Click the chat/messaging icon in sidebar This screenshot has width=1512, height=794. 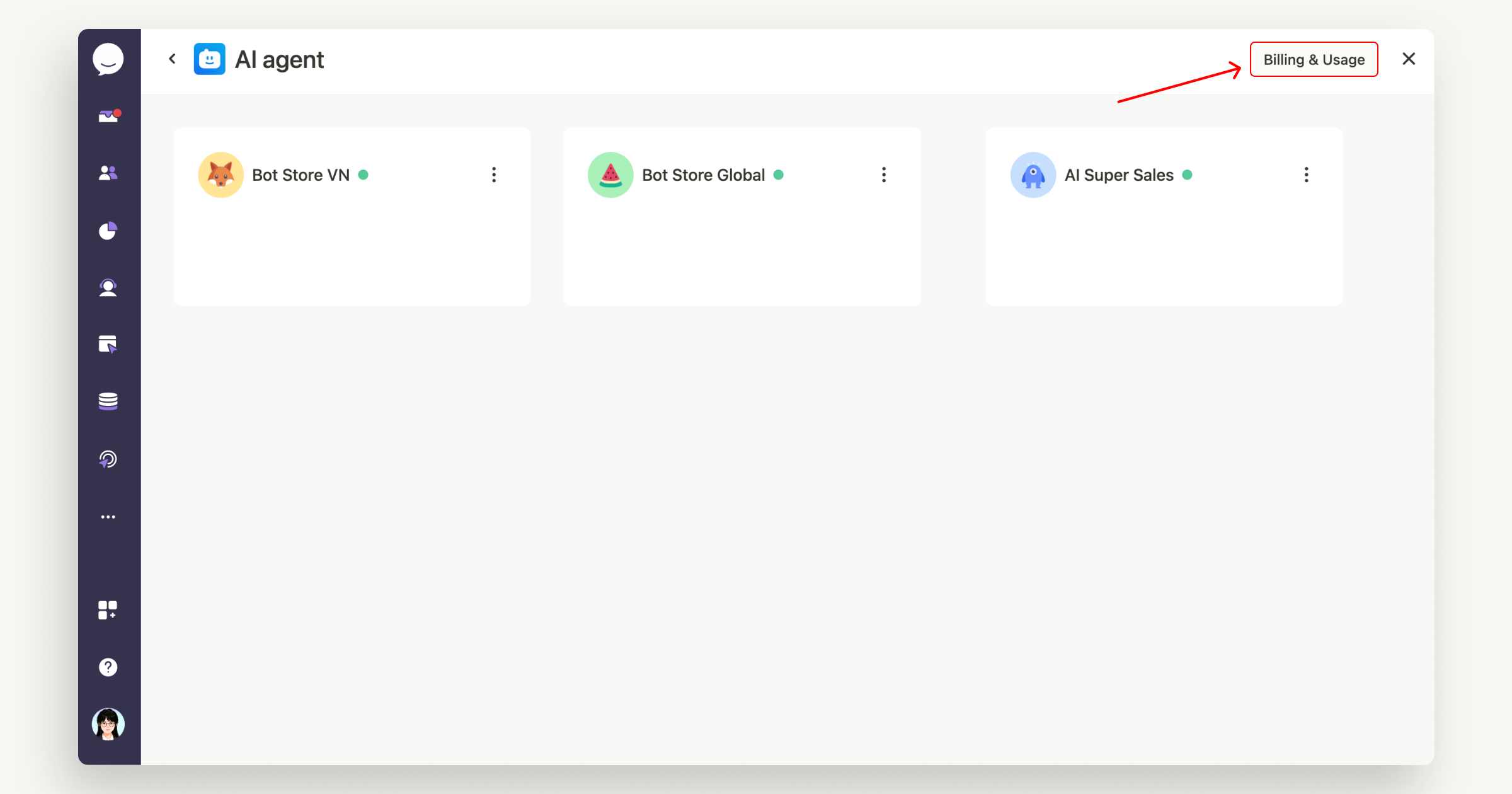[109, 58]
